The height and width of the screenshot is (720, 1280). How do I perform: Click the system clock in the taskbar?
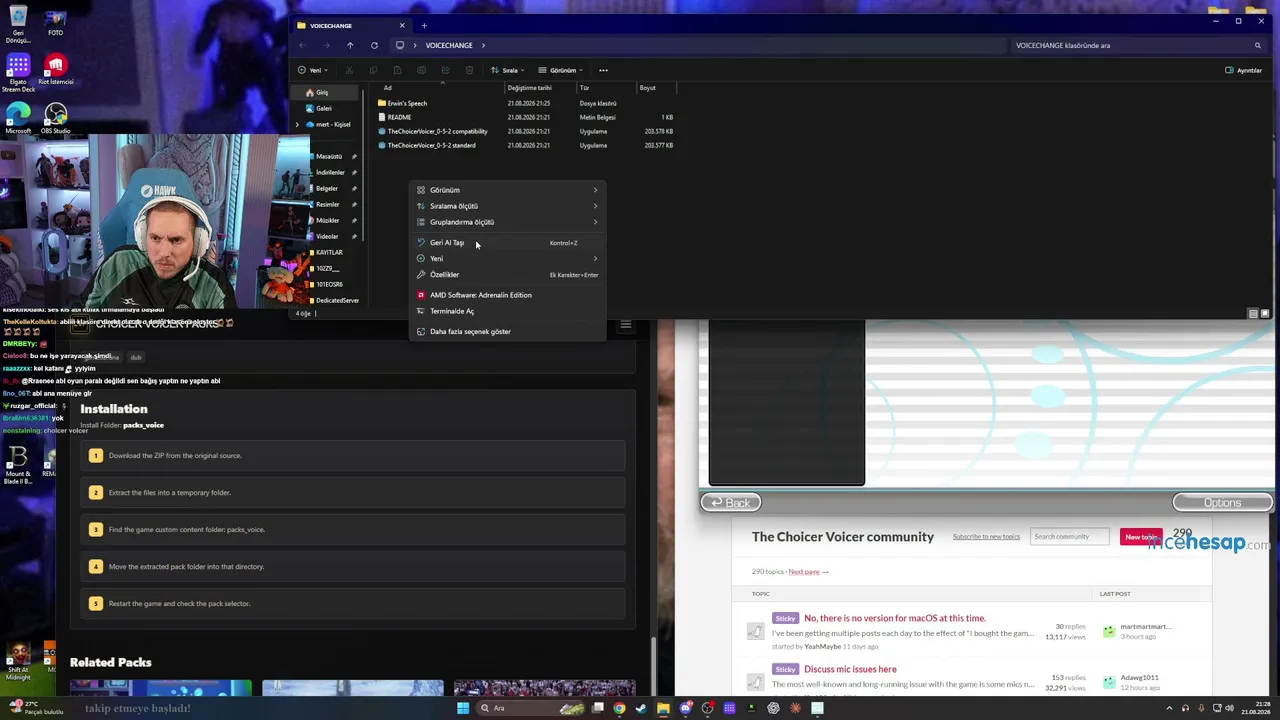1255,708
